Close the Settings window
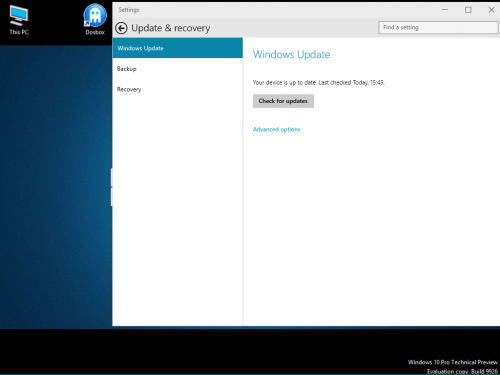Image resolution: width=500 pixels, height=375 pixels. 491,10
